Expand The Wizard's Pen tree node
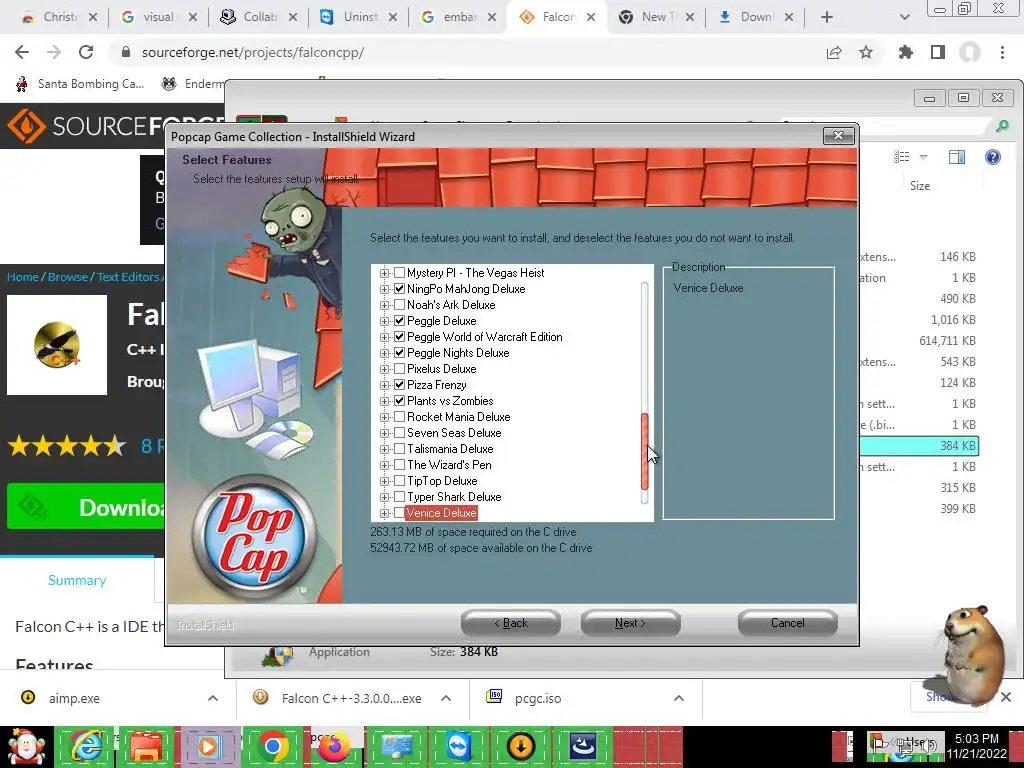The image size is (1024, 768). point(385,465)
